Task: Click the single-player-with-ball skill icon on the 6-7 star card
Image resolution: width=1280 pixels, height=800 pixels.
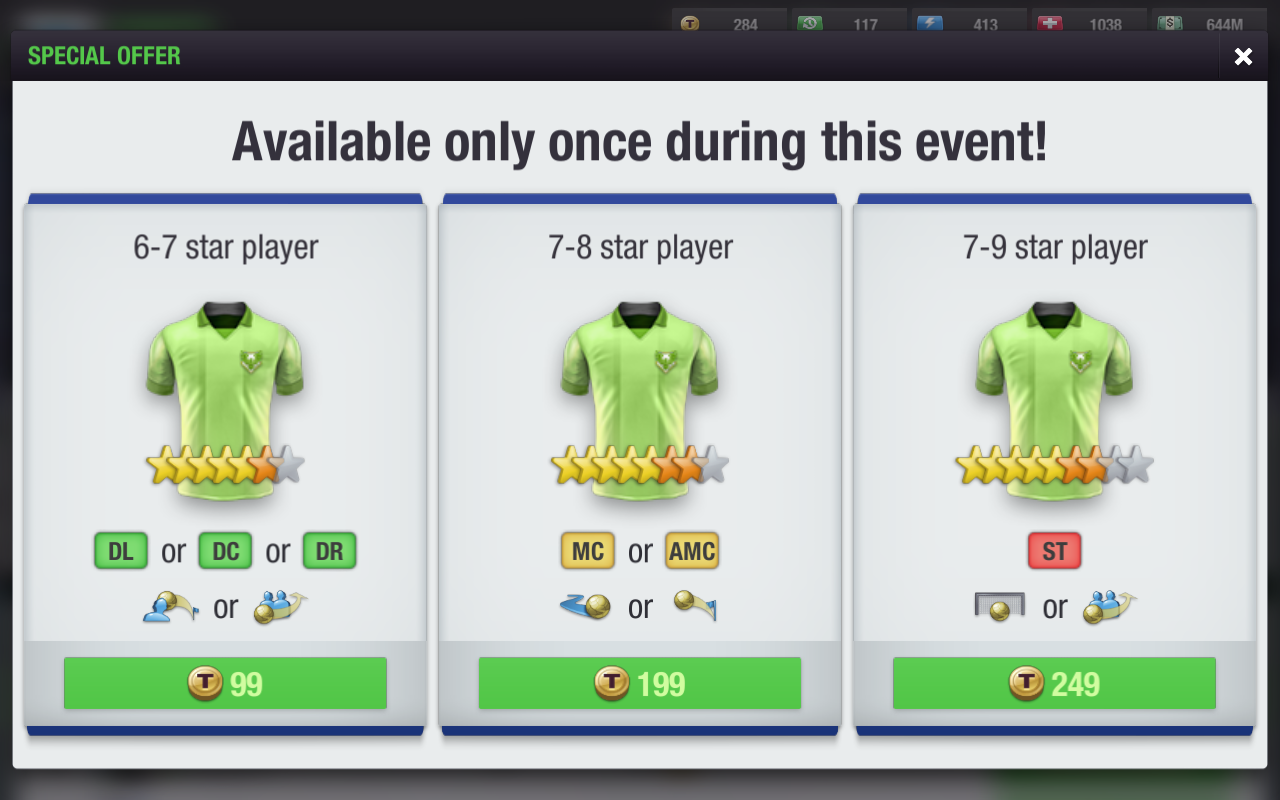Action: tap(170, 606)
